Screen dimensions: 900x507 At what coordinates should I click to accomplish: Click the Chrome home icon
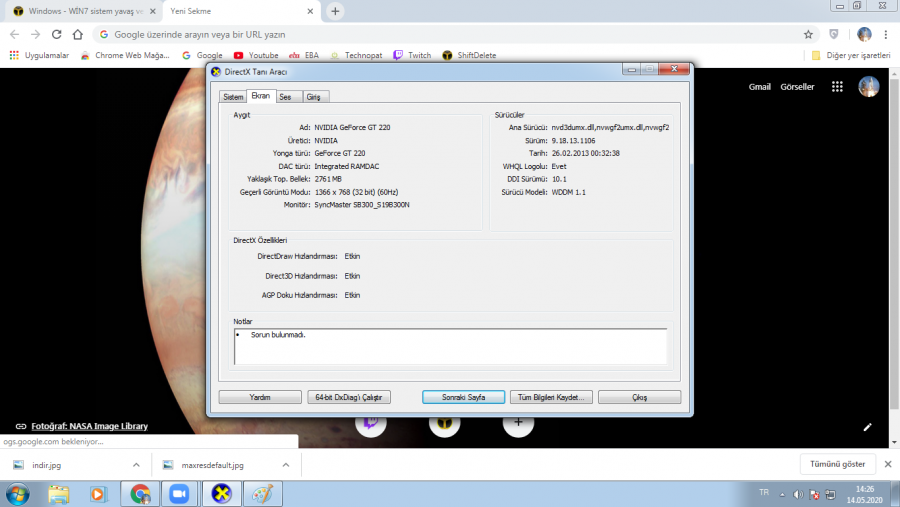tap(77, 34)
